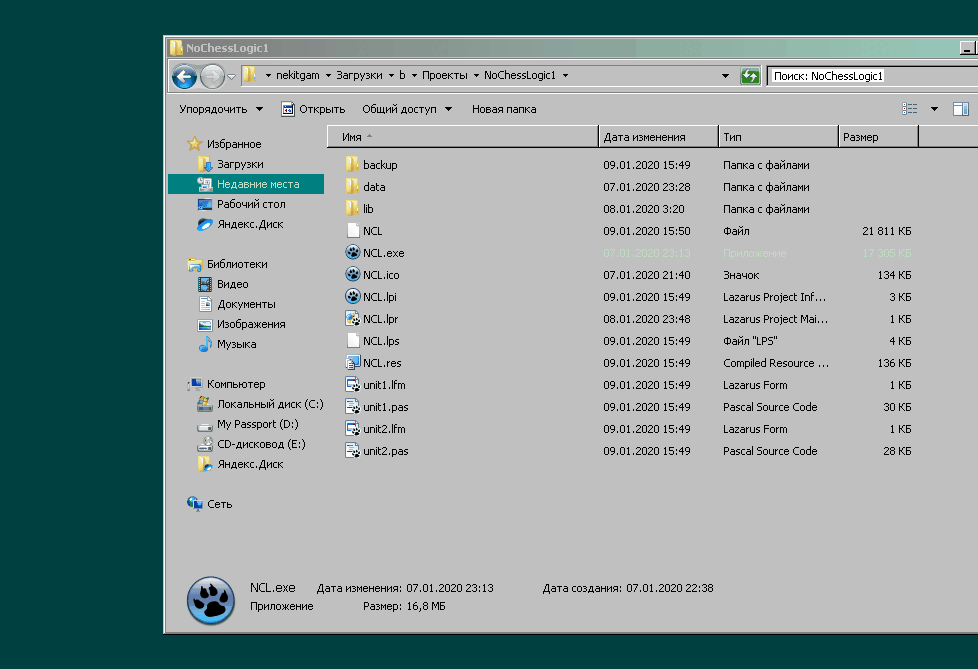Expand breadcrumb arrow after 'Проекты'

pos(476,75)
